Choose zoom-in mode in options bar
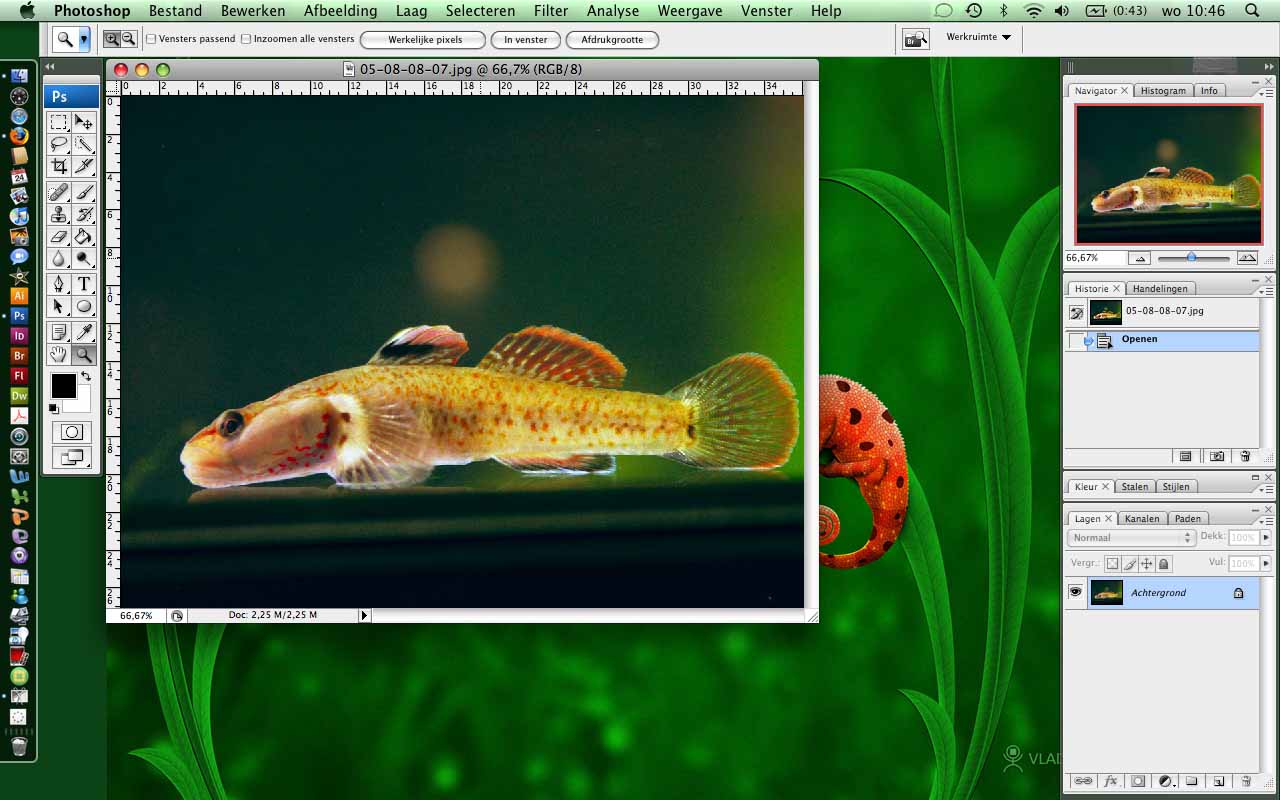The width and height of the screenshot is (1280, 800). (x=111, y=39)
